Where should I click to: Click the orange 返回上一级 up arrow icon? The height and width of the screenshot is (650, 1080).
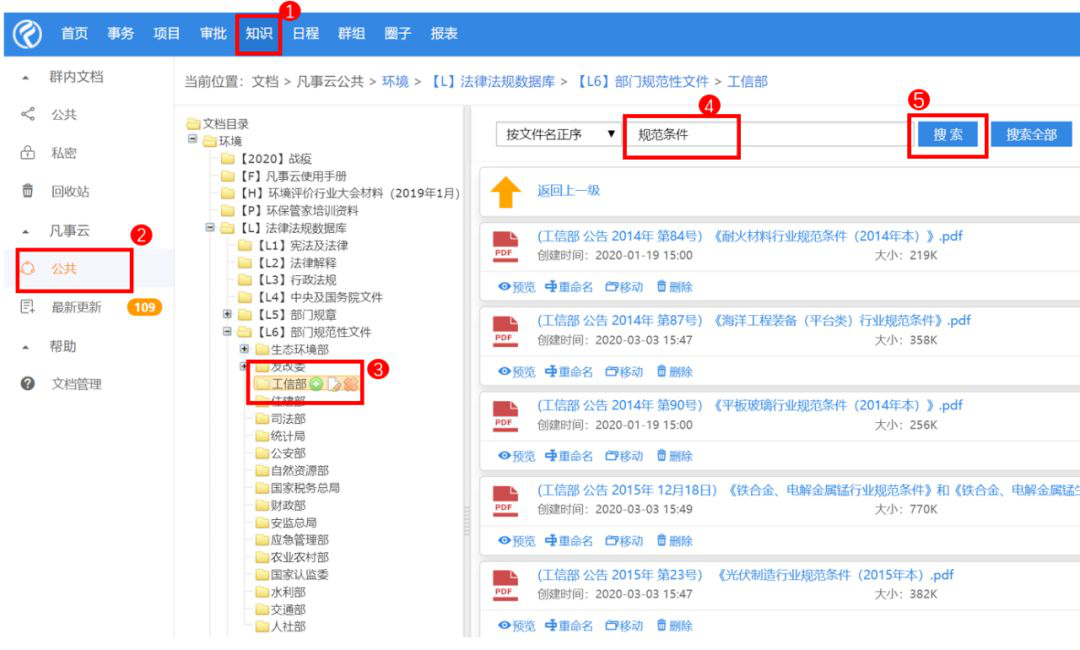(506, 191)
